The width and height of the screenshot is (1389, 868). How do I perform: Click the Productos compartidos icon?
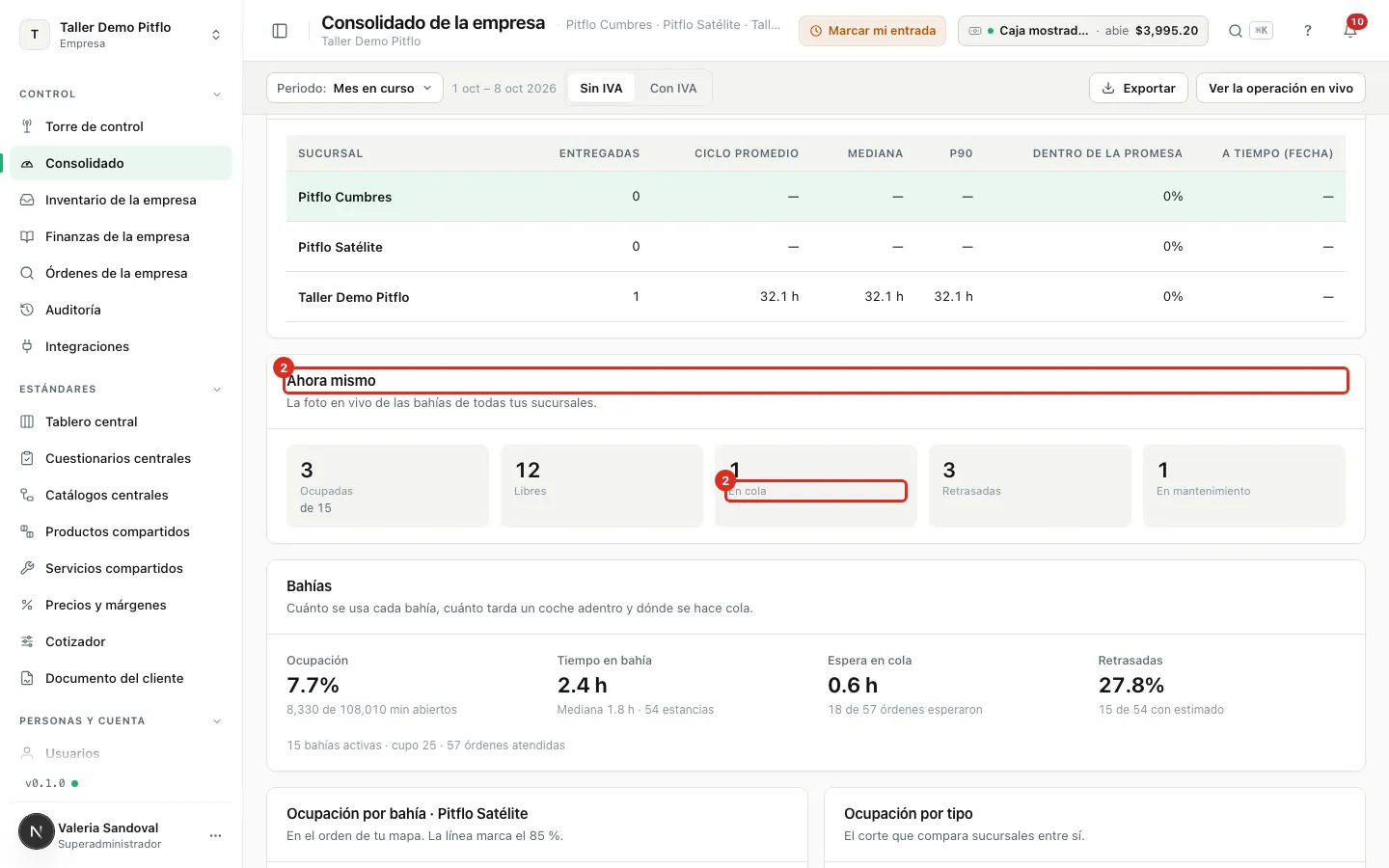27,531
